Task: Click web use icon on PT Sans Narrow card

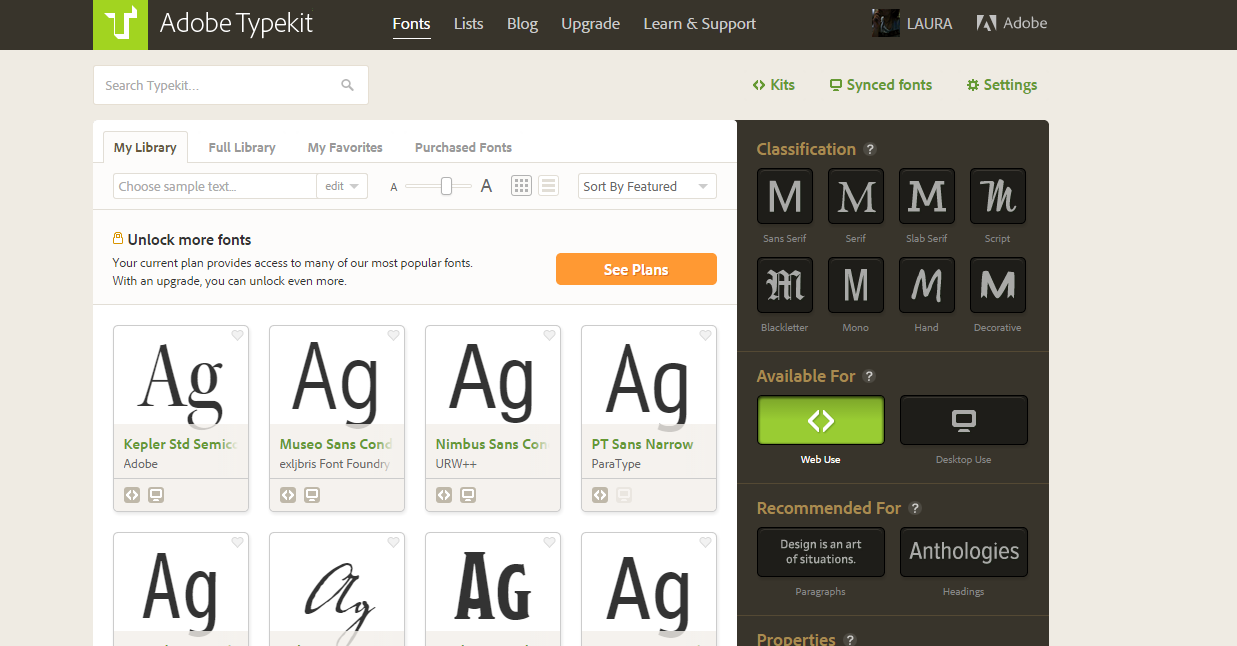Action: click(x=600, y=495)
